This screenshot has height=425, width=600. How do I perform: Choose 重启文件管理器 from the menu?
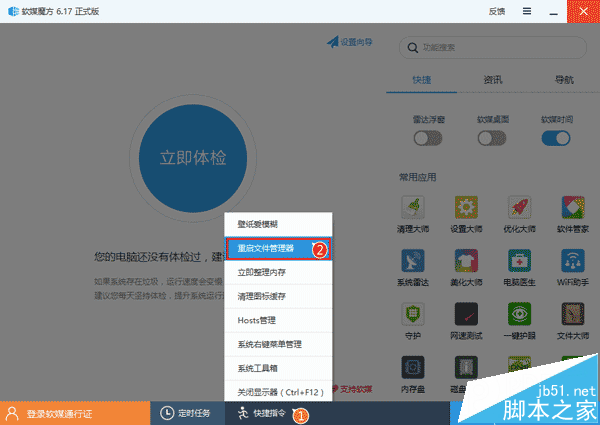tap(278, 249)
